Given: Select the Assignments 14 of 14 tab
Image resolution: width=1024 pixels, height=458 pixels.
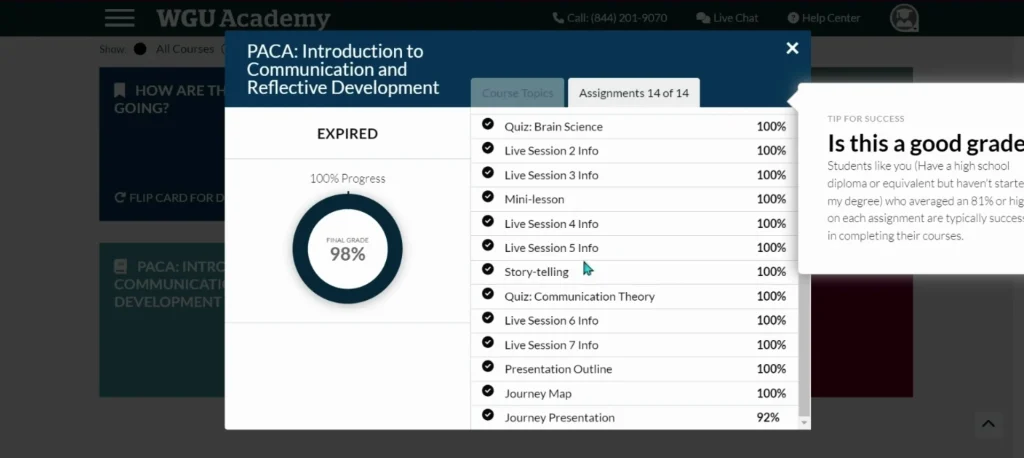Looking at the screenshot, I should [633, 93].
